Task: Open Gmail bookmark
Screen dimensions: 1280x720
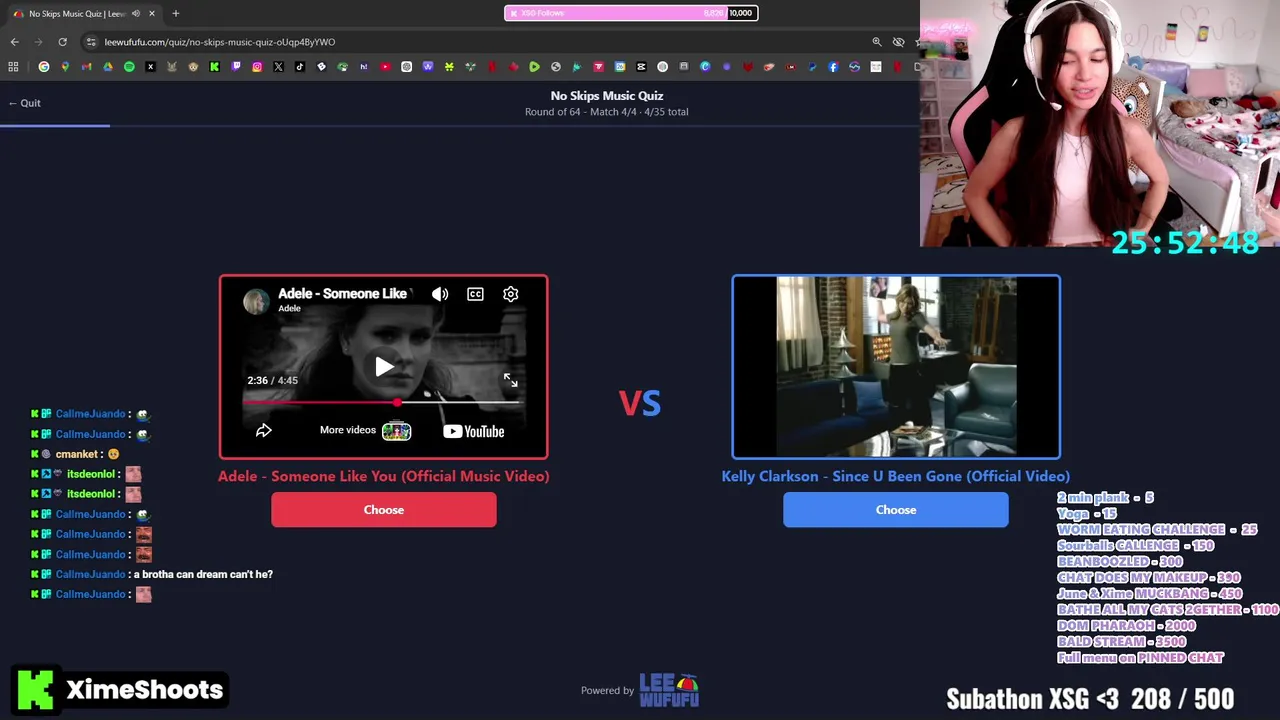Action: pyautogui.click(x=86, y=67)
